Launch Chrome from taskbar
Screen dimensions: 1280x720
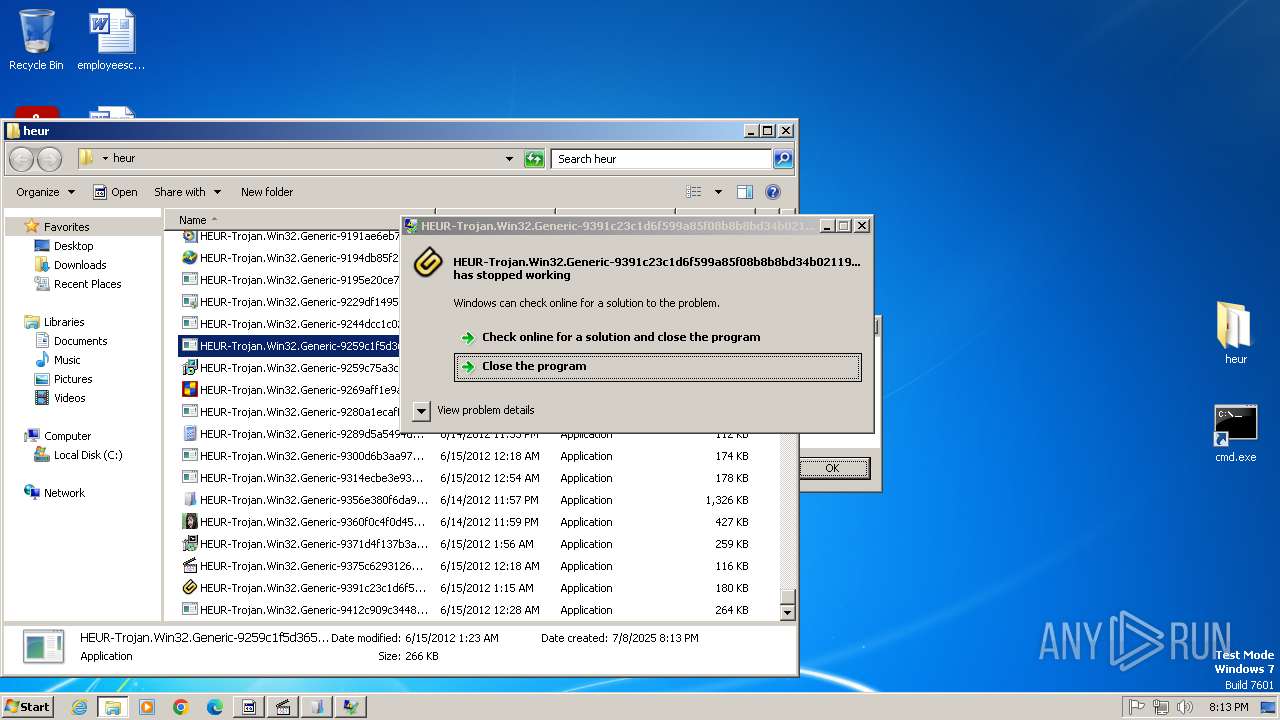pos(181,707)
